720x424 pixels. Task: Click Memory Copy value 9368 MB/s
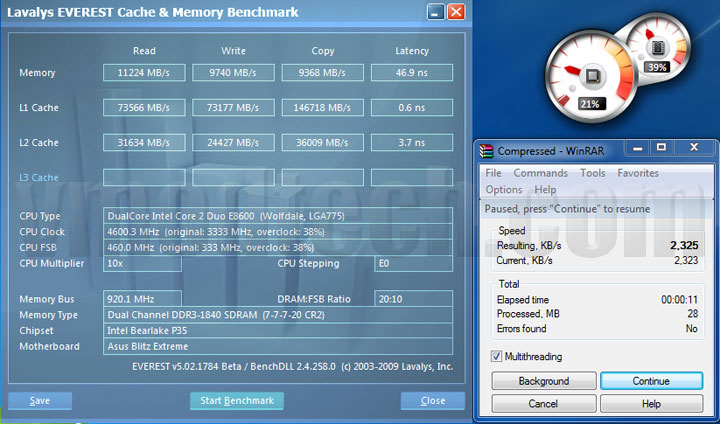pos(322,73)
